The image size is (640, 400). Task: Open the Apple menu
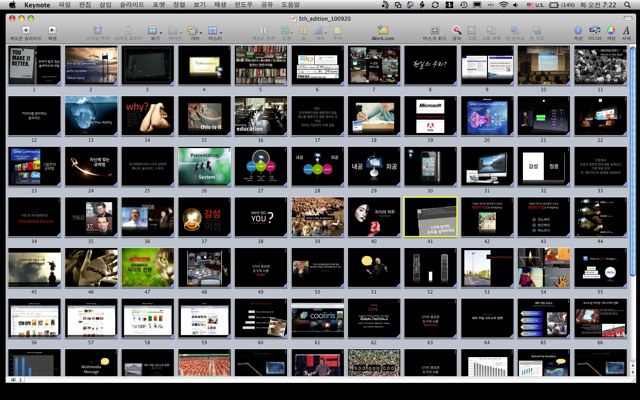tap(12, 5)
